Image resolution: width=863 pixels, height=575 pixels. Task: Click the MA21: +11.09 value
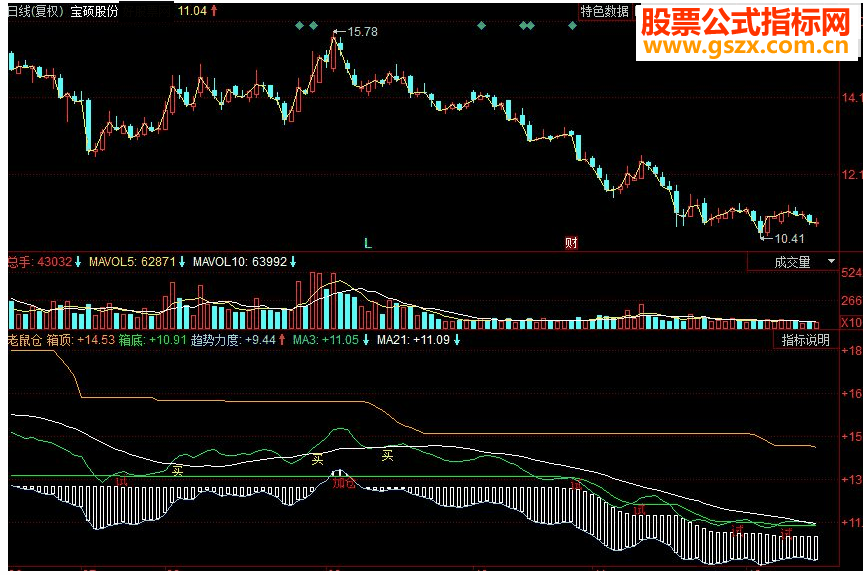(x=413, y=340)
